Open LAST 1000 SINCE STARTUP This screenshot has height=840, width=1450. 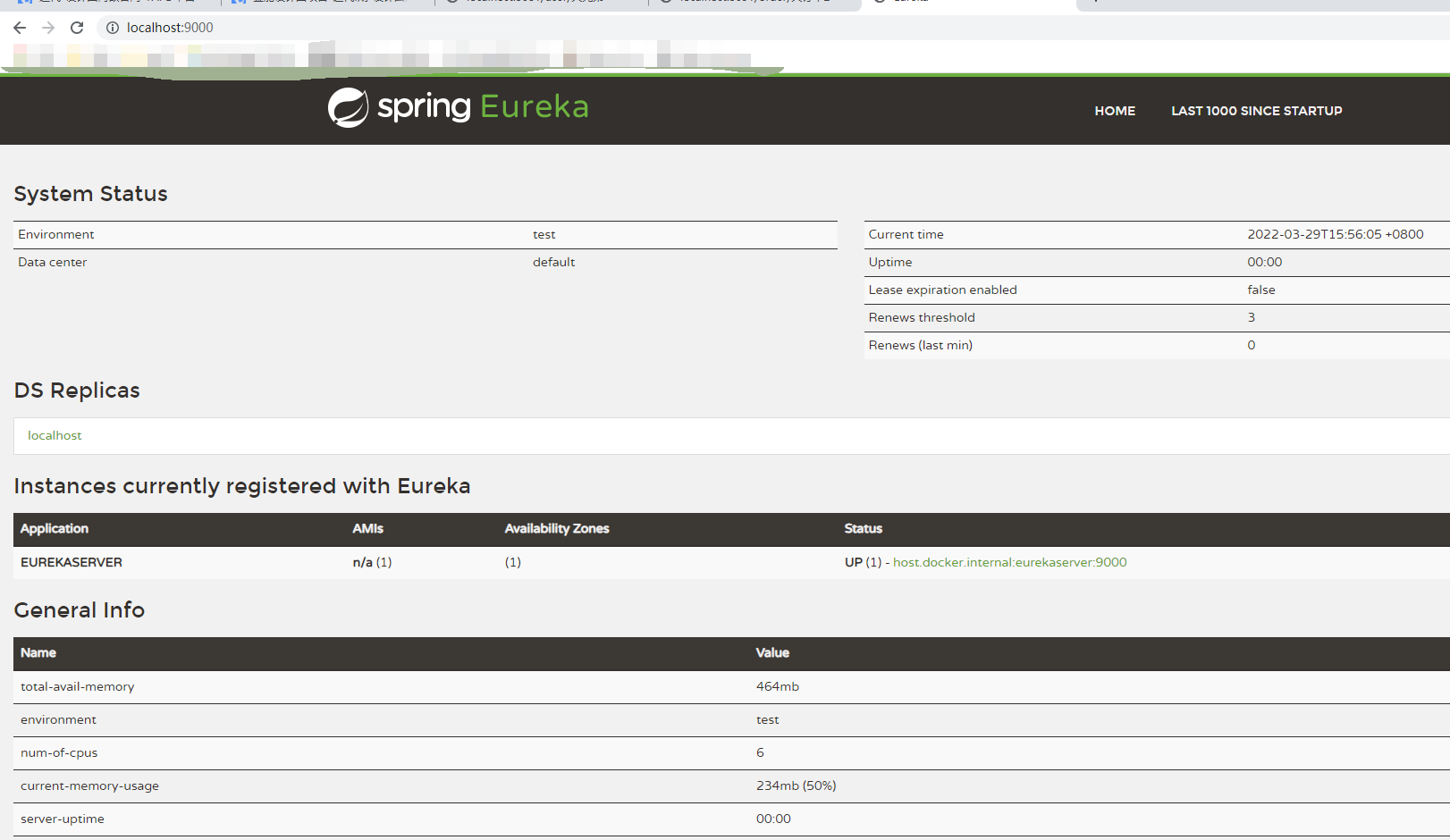click(1256, 111)
